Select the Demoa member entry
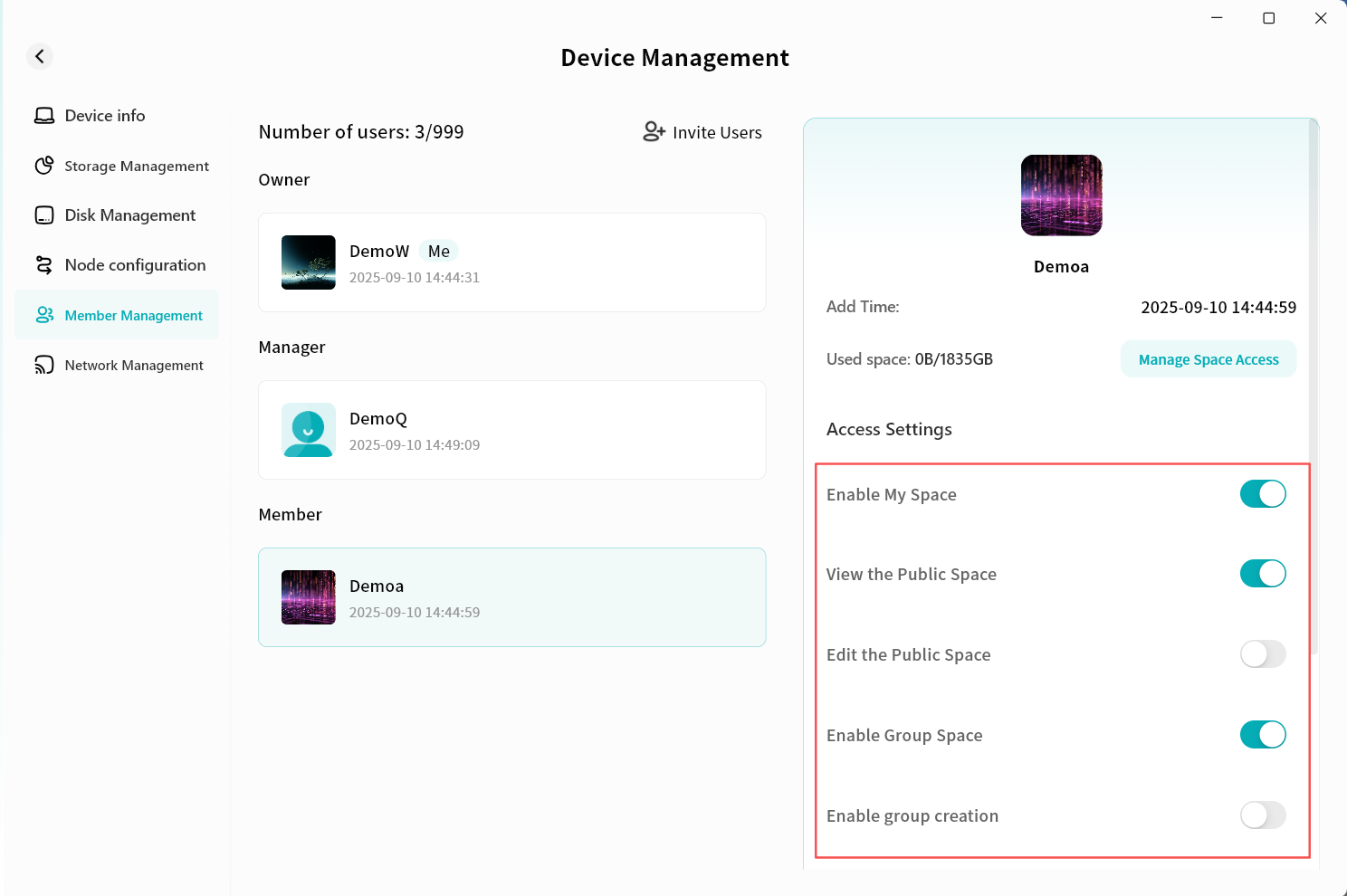Screen dimensions: 1347x896 (x=511, y=597)
